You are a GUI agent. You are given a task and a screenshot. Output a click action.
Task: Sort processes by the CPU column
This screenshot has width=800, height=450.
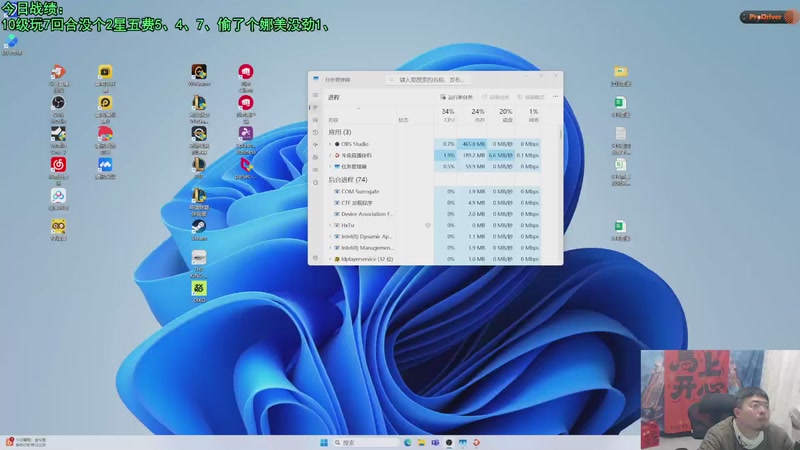pos(447,115)
